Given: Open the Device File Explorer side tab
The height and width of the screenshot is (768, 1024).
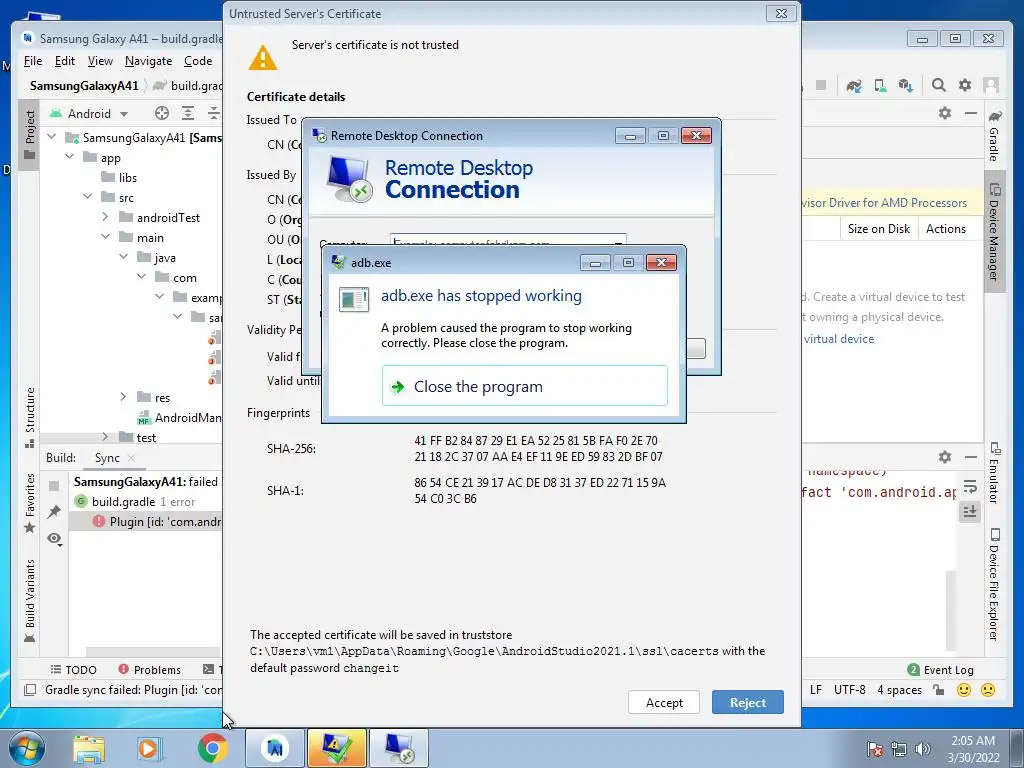Looking at the screenshot, I should click(994, 584).
